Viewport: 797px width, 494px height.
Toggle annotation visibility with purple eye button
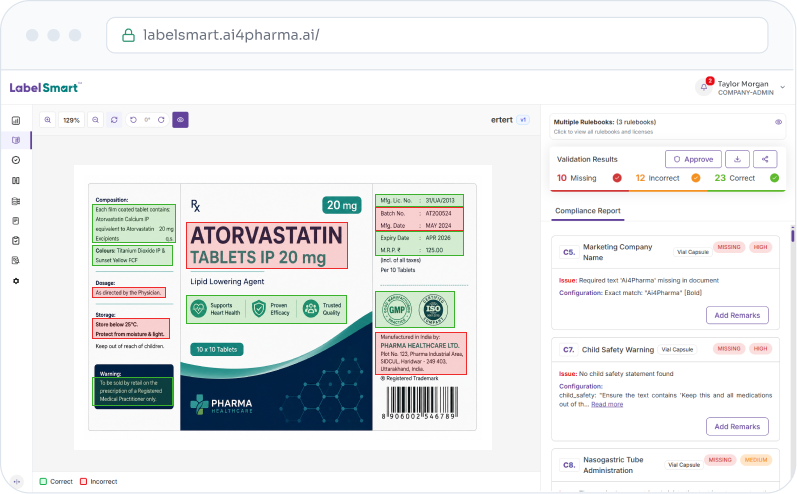click(x=180, y=120)
